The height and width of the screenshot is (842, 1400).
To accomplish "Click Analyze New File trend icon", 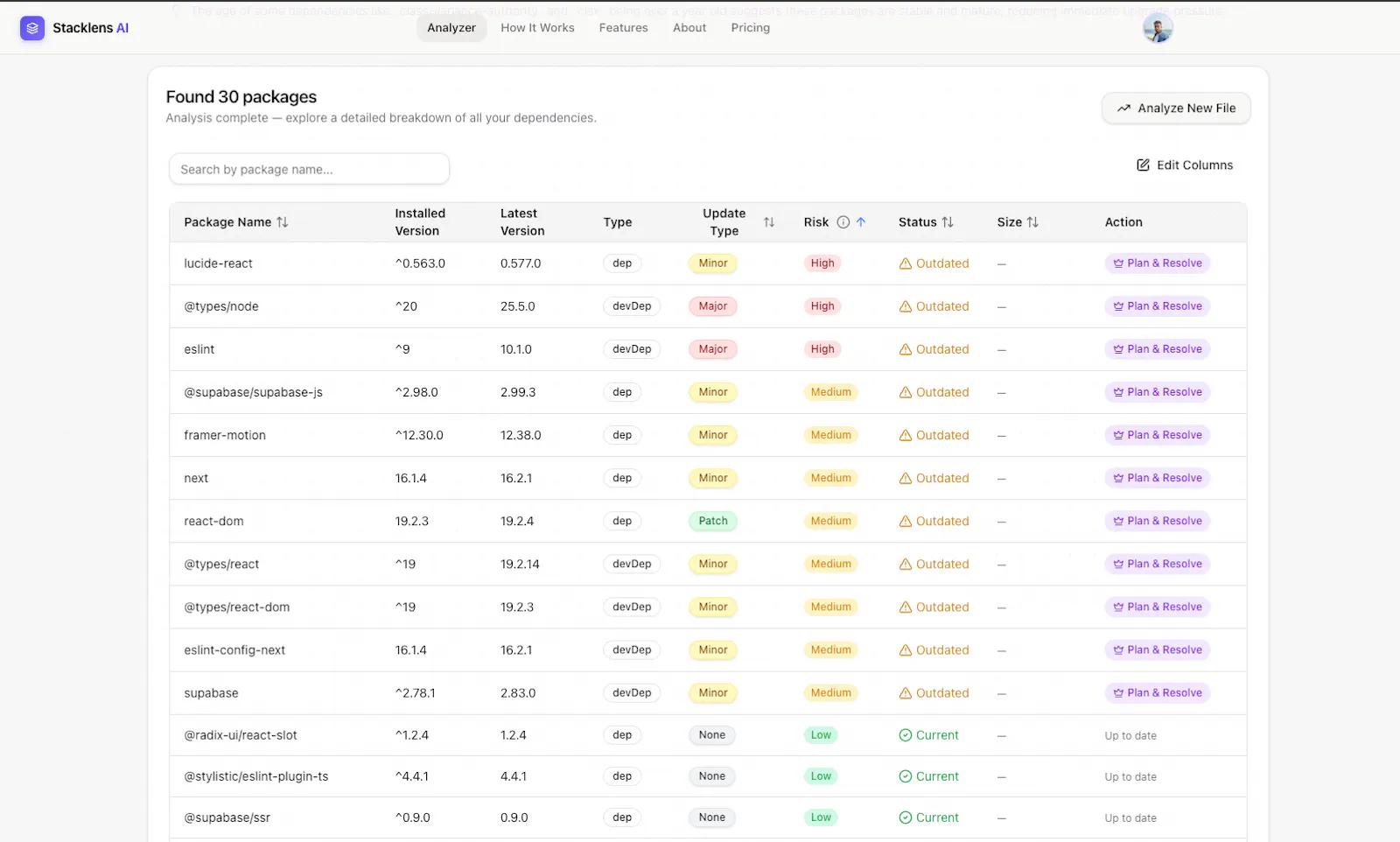I will tap(1123, 109).
